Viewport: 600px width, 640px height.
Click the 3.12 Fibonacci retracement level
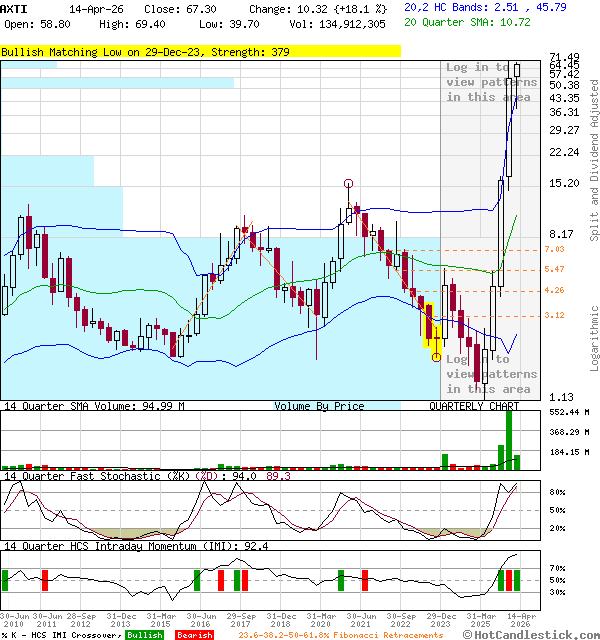click(x=554, y=315)
